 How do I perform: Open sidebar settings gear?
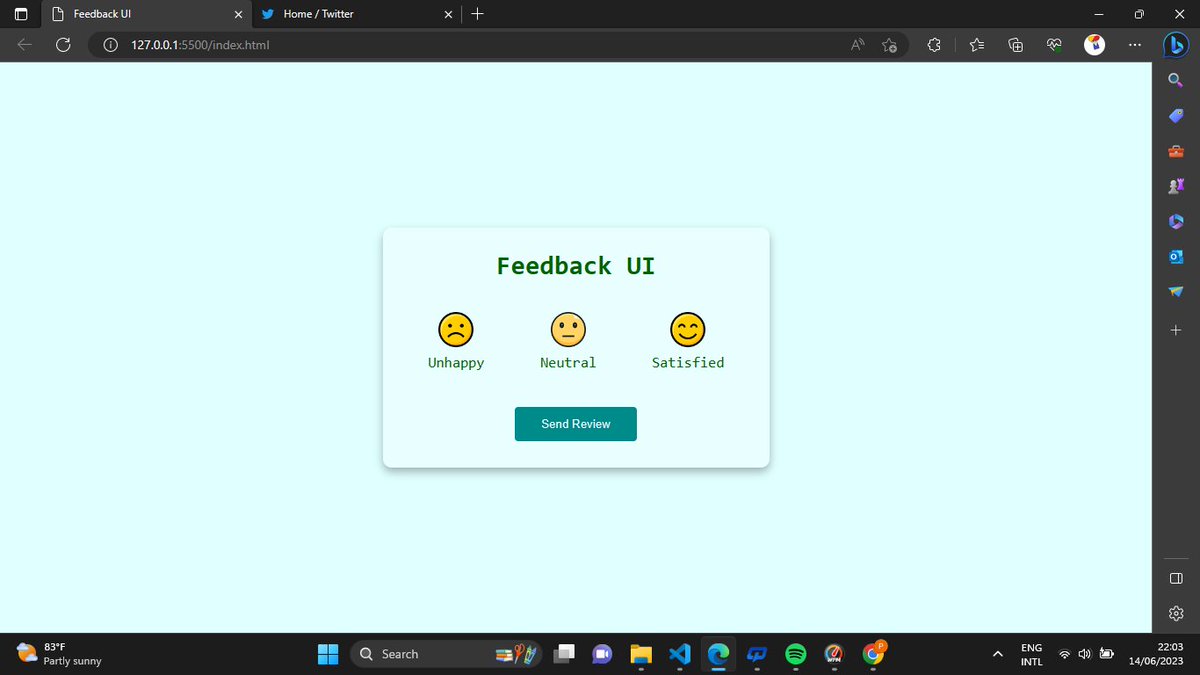[x=1176, y=613]
